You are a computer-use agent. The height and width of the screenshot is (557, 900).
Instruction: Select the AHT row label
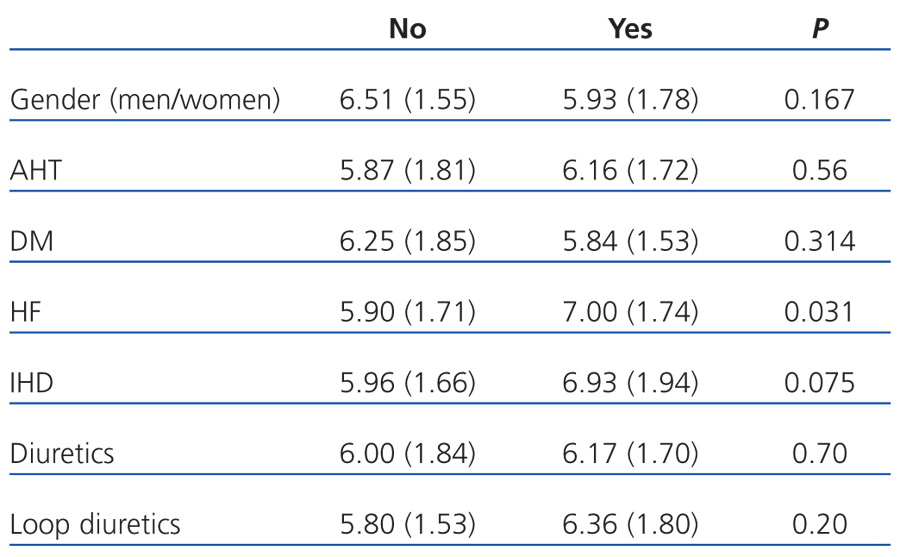tap(36, 171)
